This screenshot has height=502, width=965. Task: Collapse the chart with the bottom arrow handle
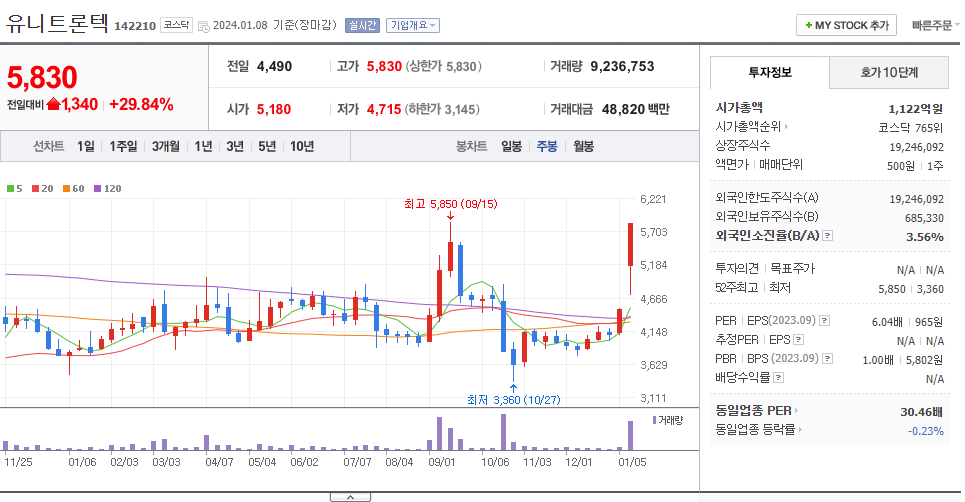click(350, 497)
